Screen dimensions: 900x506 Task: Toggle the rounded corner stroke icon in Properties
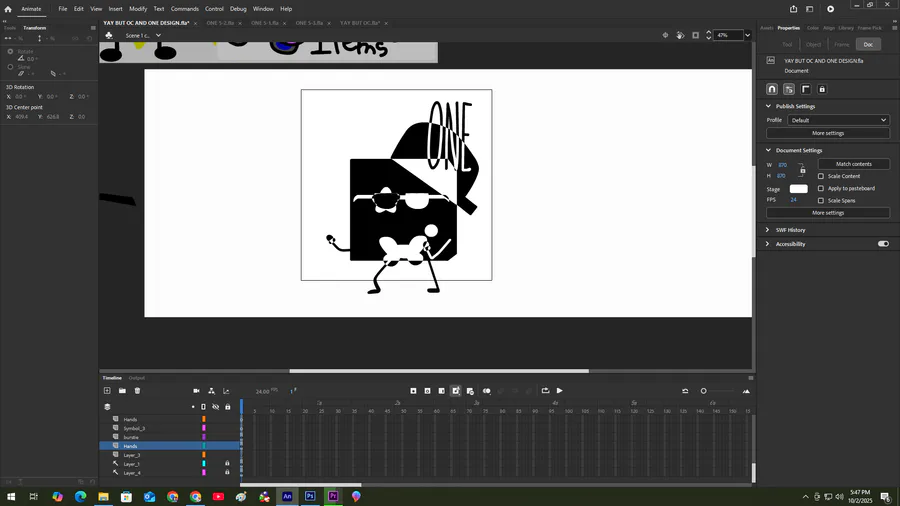pos(805,89)
